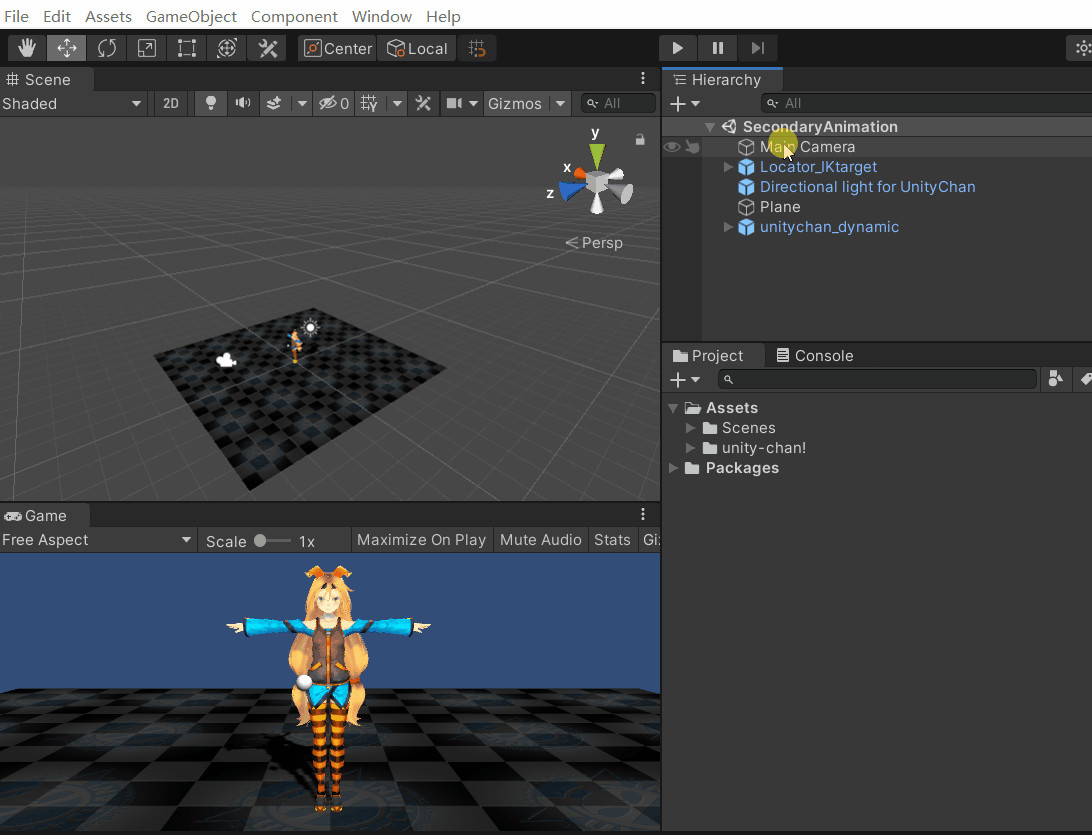Toggle pivot mode Center button
The height and width of the screenshot is (835, 1092).
pos(337,48)
